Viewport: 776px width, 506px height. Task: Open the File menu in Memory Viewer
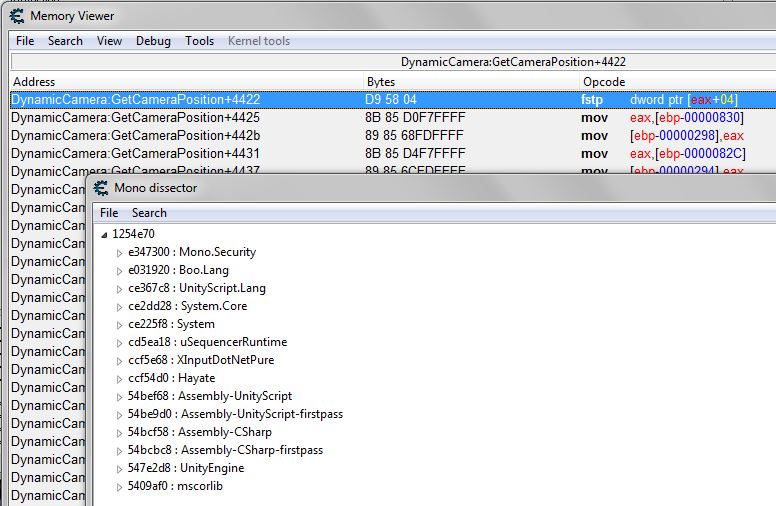(x=25, y=41)
